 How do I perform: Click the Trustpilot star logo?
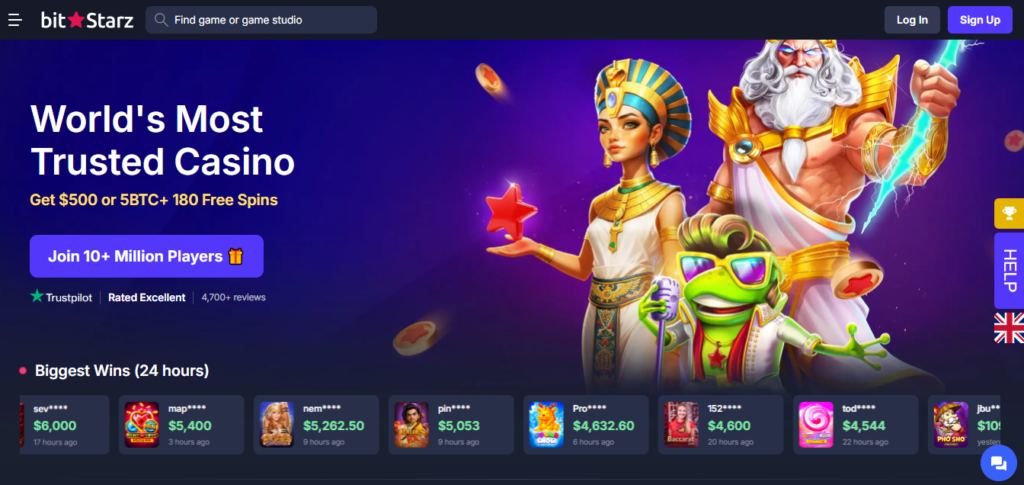point(61,297)
